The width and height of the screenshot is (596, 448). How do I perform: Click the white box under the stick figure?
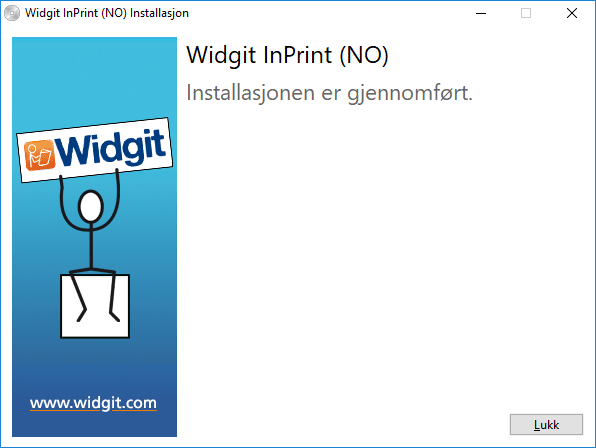(95, 306)
